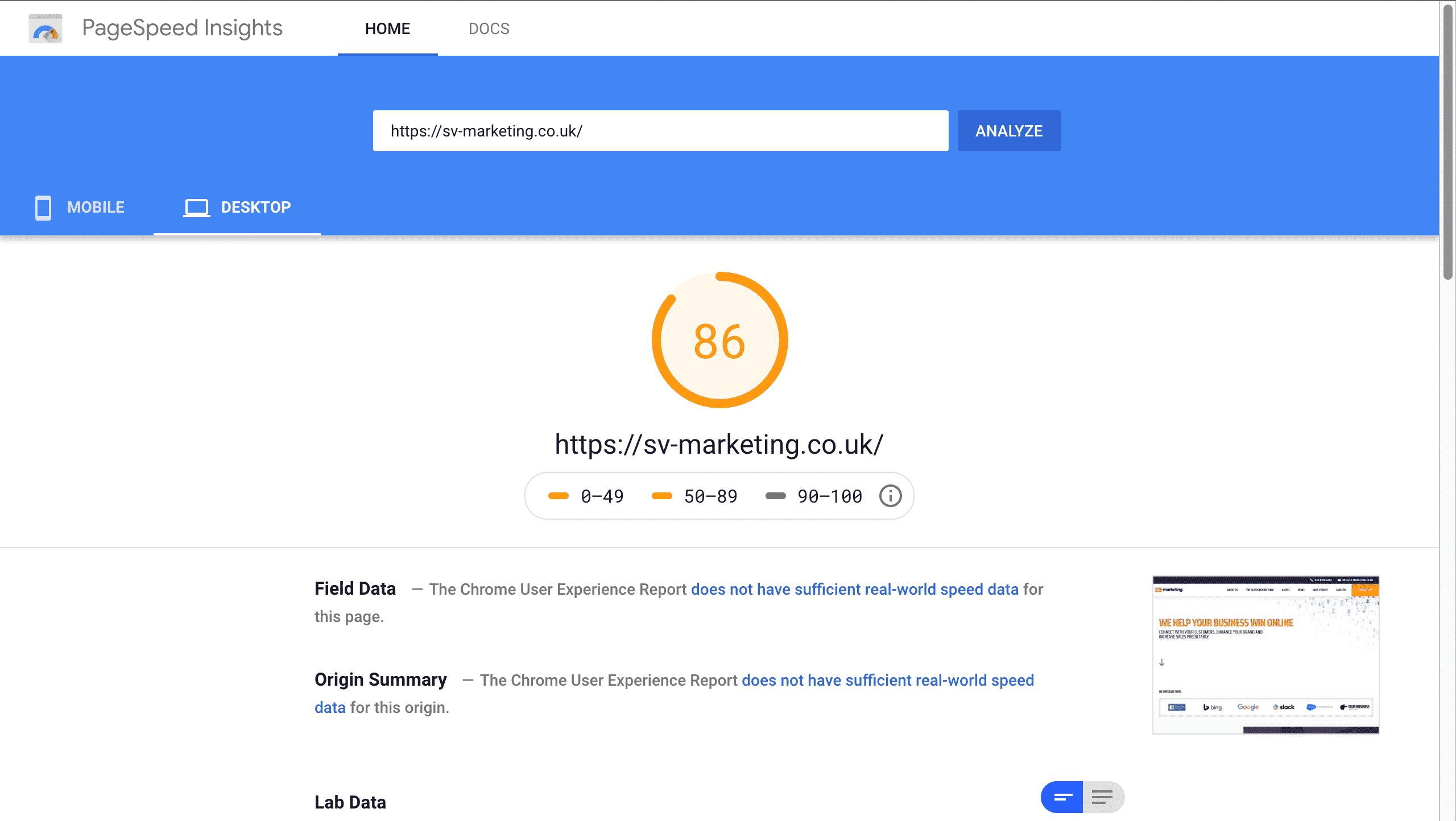Click the PageSpeed Insights logo icon
1456x821 pixels.
[x=45, y=28]
